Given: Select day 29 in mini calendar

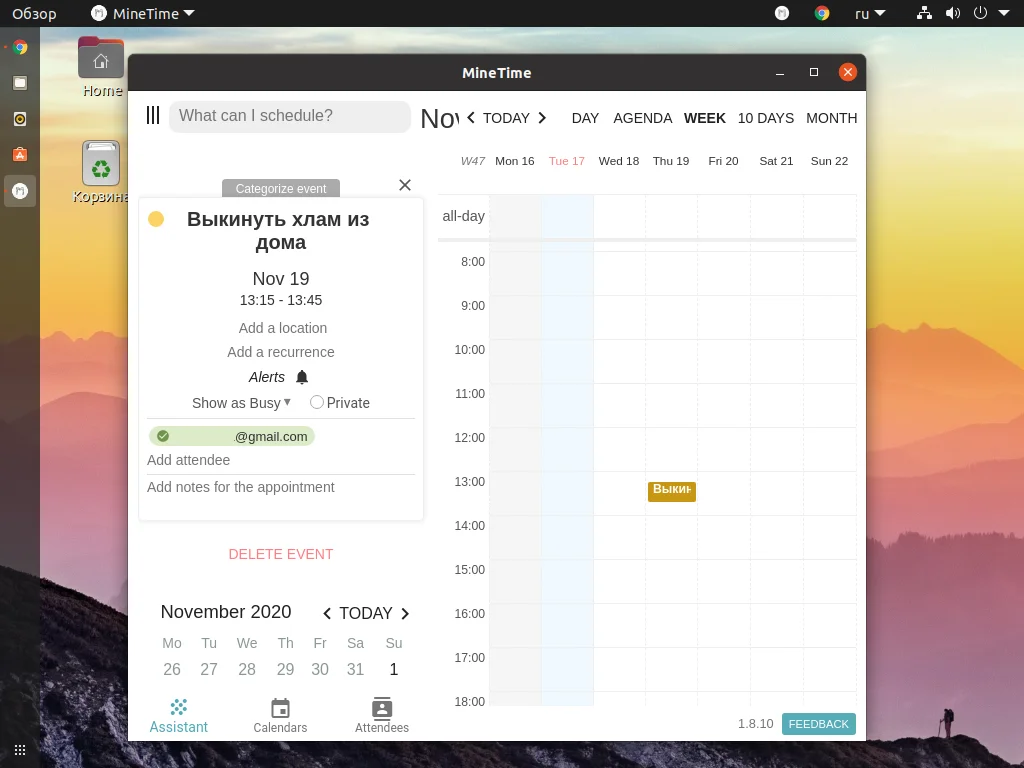Looking at the screenshot, I should click(285, 669).
